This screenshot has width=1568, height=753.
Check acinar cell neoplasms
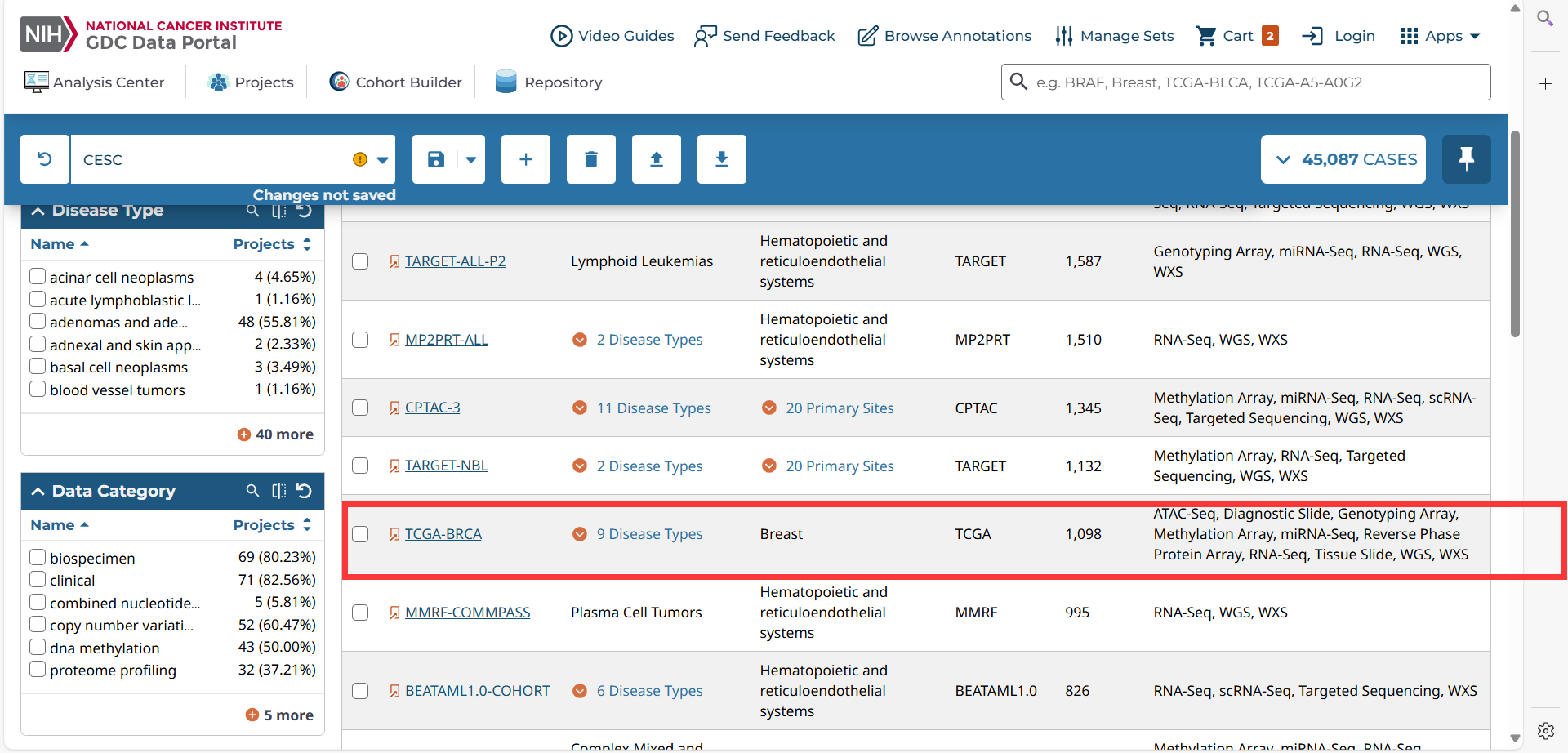pos(38,276)
